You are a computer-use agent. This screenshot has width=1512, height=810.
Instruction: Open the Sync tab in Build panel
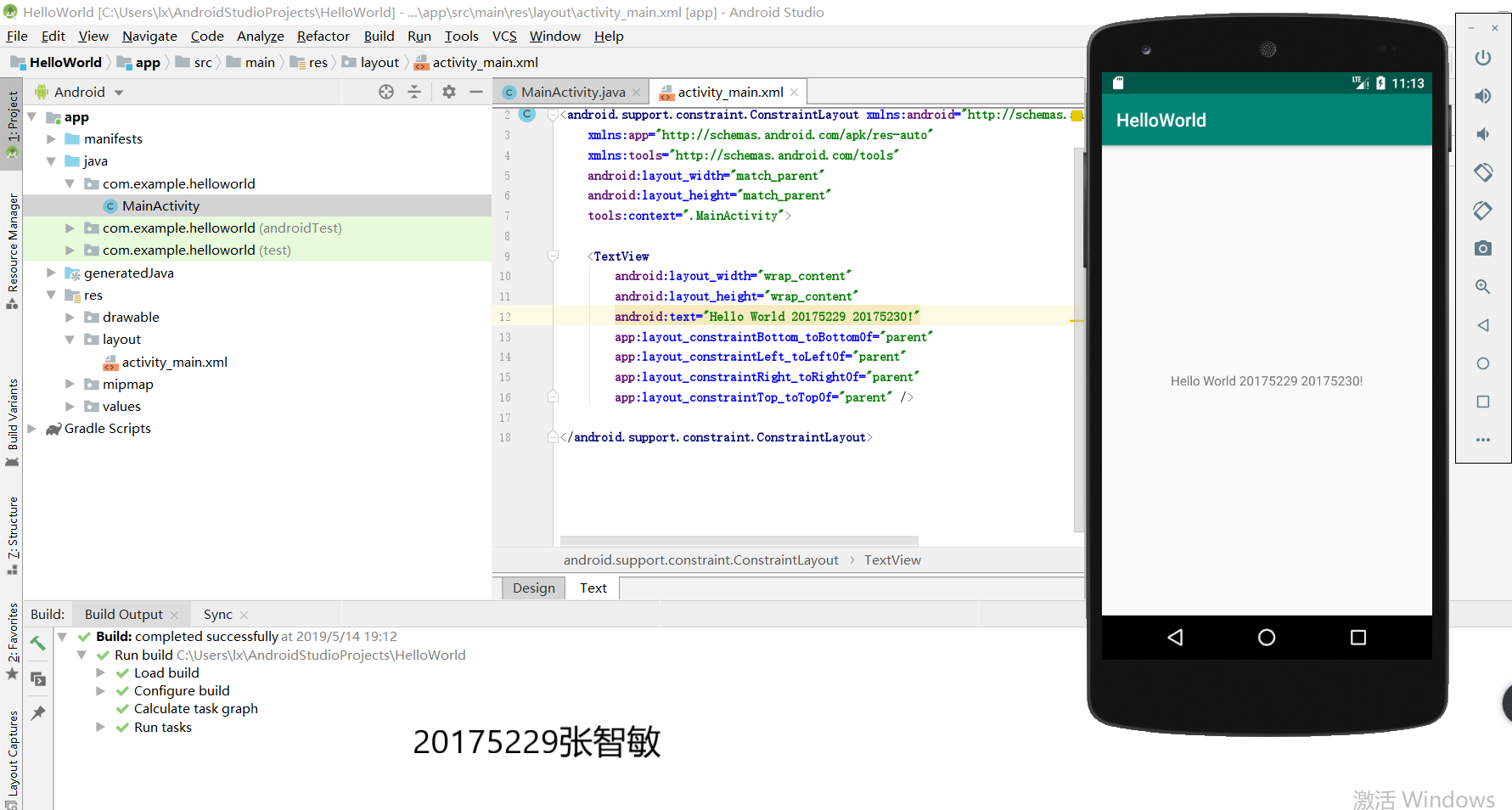(218, 615)
